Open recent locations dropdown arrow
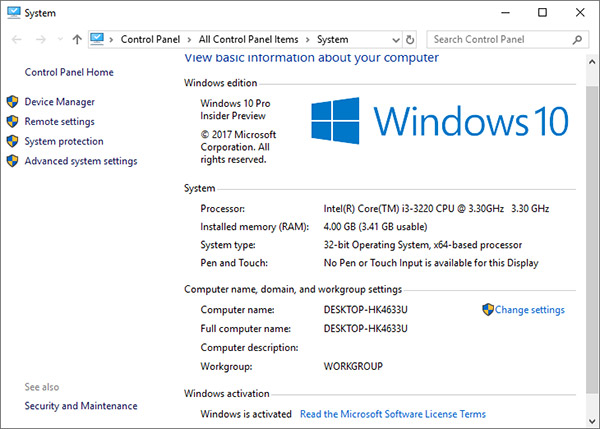 tap(60, 39)
